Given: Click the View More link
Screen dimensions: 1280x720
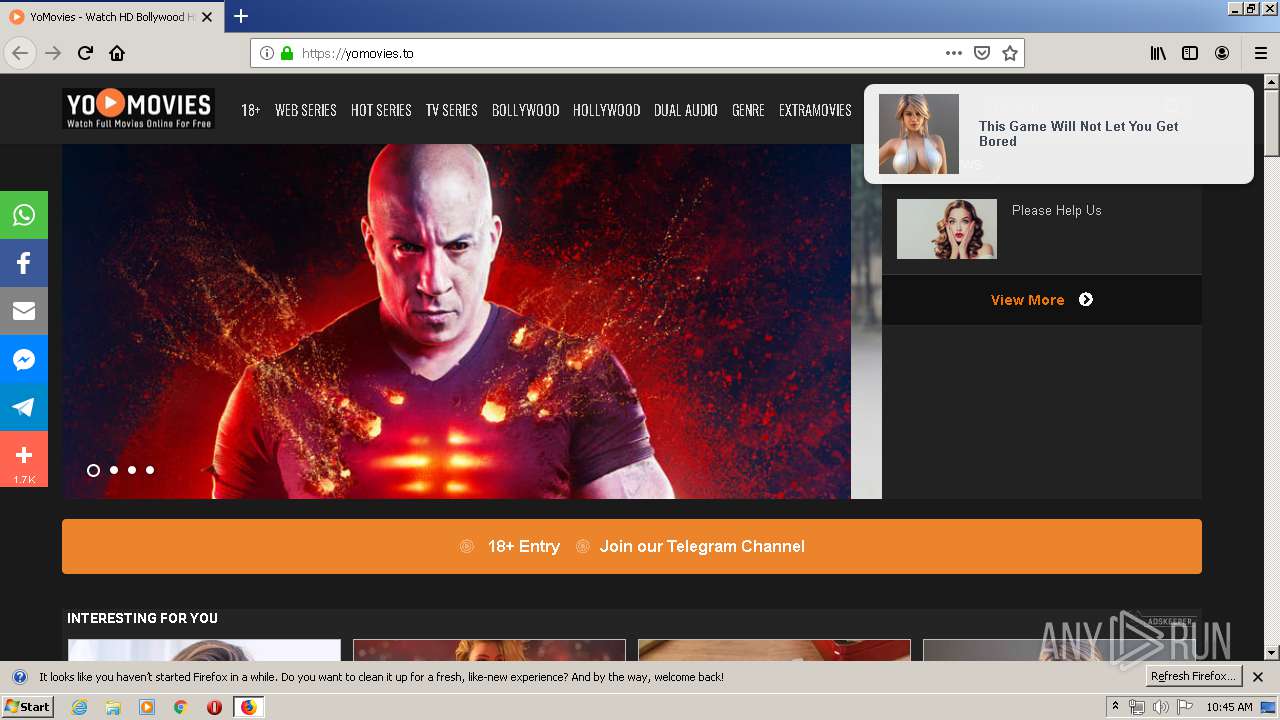Looking at the screenshot, I should pos(1027,300).
